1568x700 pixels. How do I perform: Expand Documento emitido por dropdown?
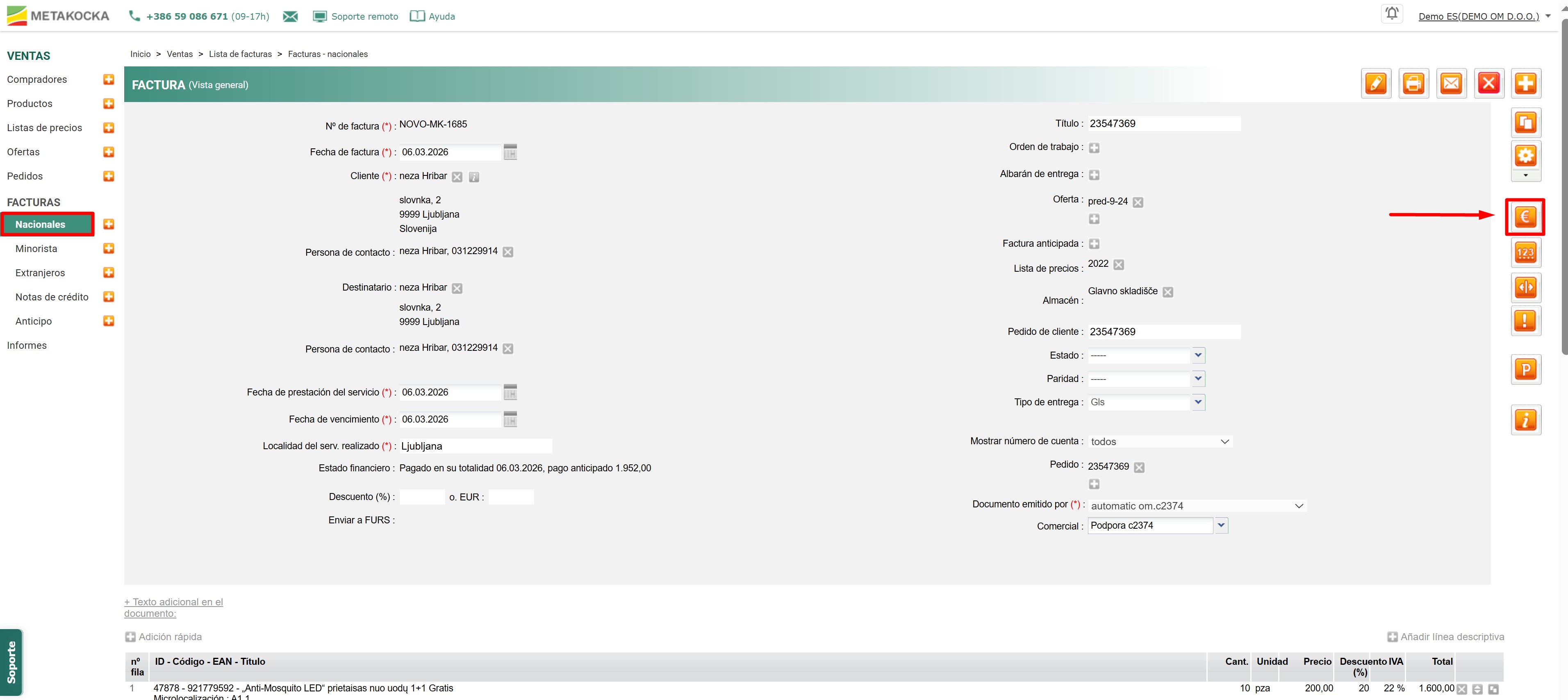[x=1298, y=506]
